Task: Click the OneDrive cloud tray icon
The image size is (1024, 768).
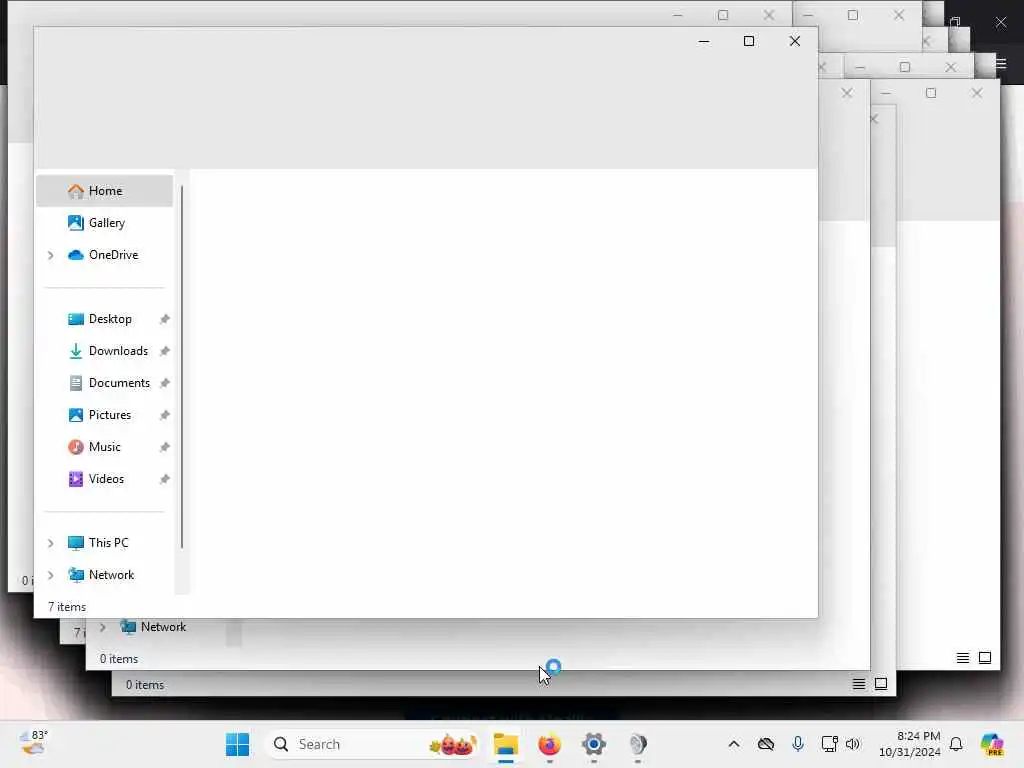Action: (x=766, y=744)
